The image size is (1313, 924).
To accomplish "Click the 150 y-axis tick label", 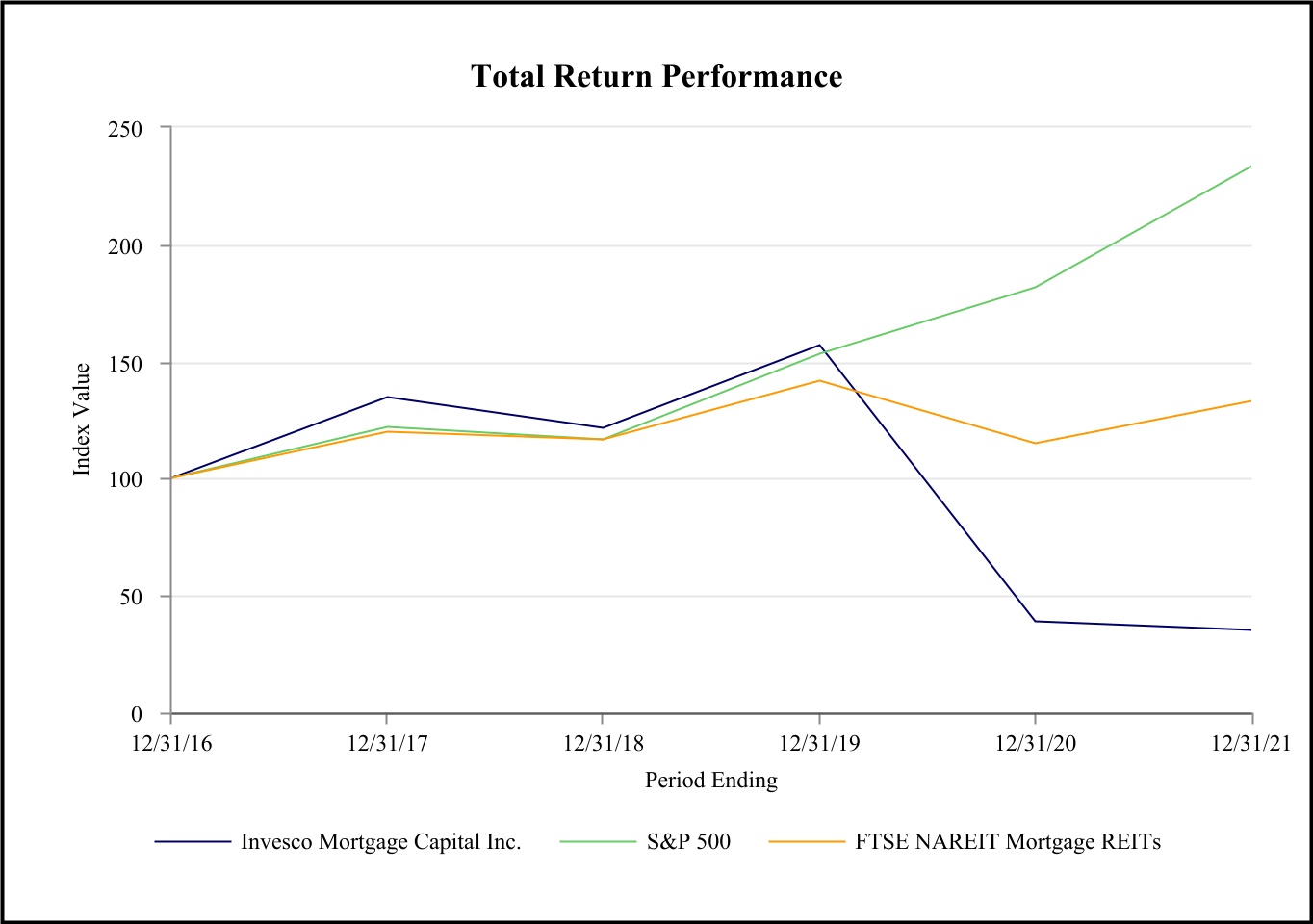I will (124, 364).
